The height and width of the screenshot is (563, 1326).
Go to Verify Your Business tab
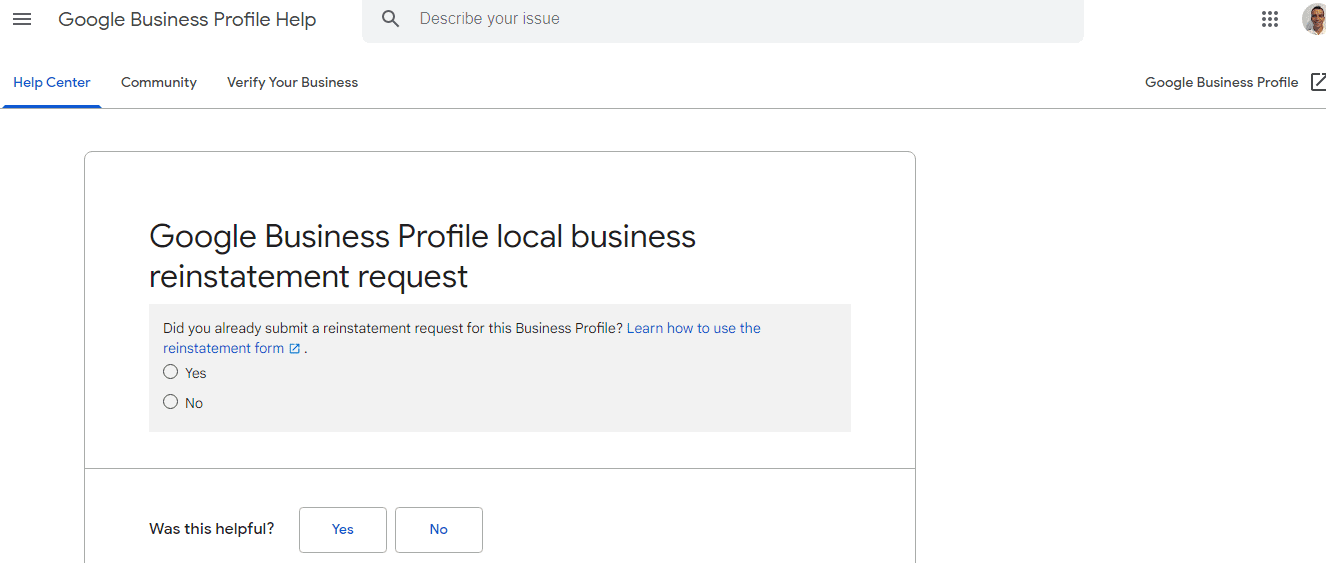click(x=292, y=82)
